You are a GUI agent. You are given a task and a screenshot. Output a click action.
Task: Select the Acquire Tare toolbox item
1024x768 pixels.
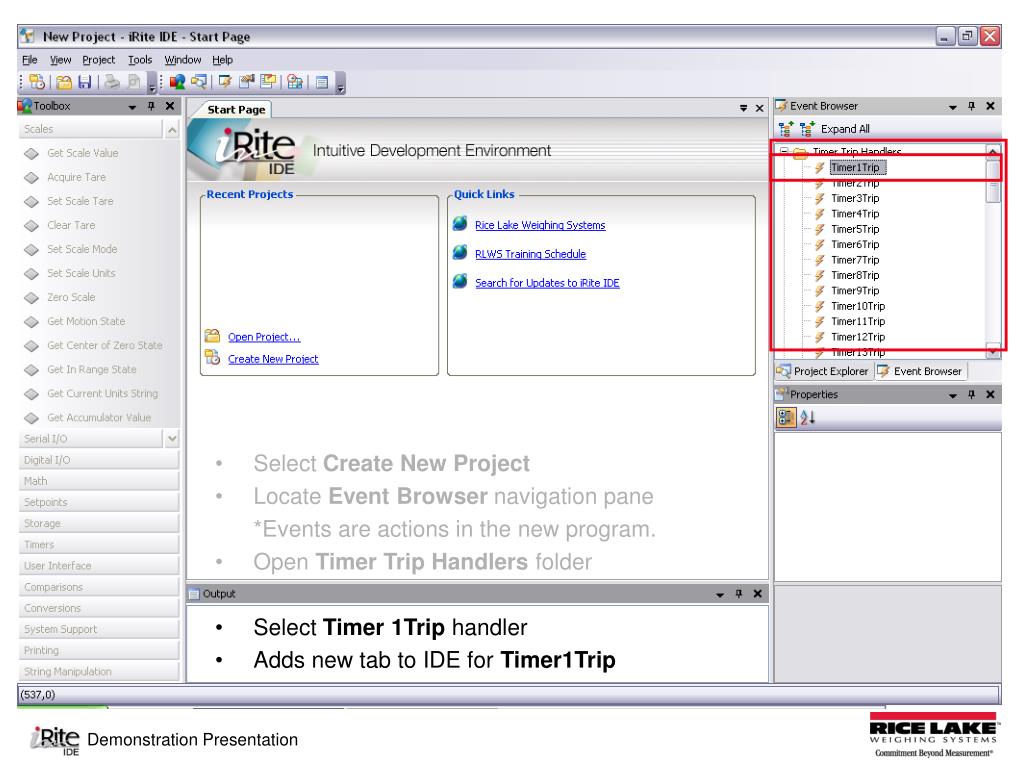[x=76, y=177]
